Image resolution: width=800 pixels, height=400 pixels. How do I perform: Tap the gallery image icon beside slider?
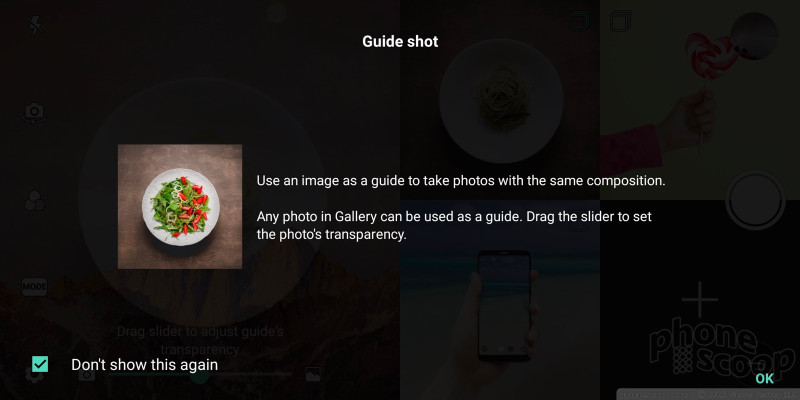313,374
